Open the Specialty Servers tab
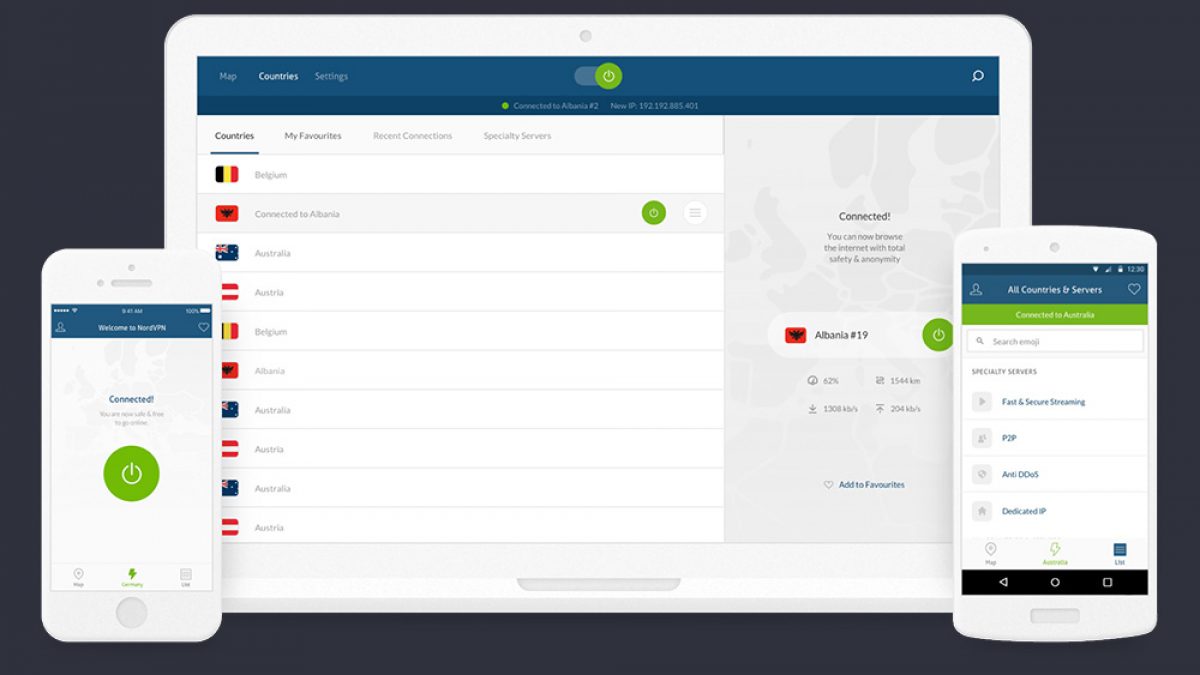The height and width of the screenshot is (675, 1200). tap(517, 136)
